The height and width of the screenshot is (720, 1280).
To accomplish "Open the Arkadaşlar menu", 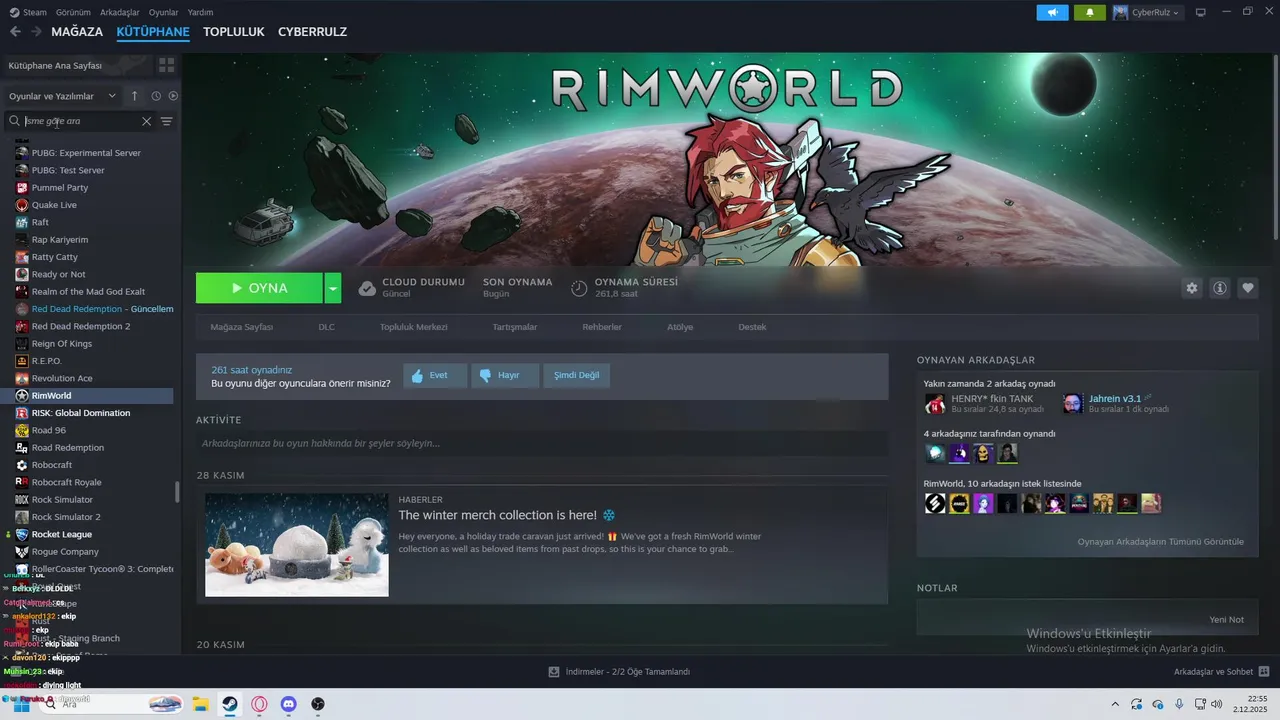I will [x=120, y=12].
